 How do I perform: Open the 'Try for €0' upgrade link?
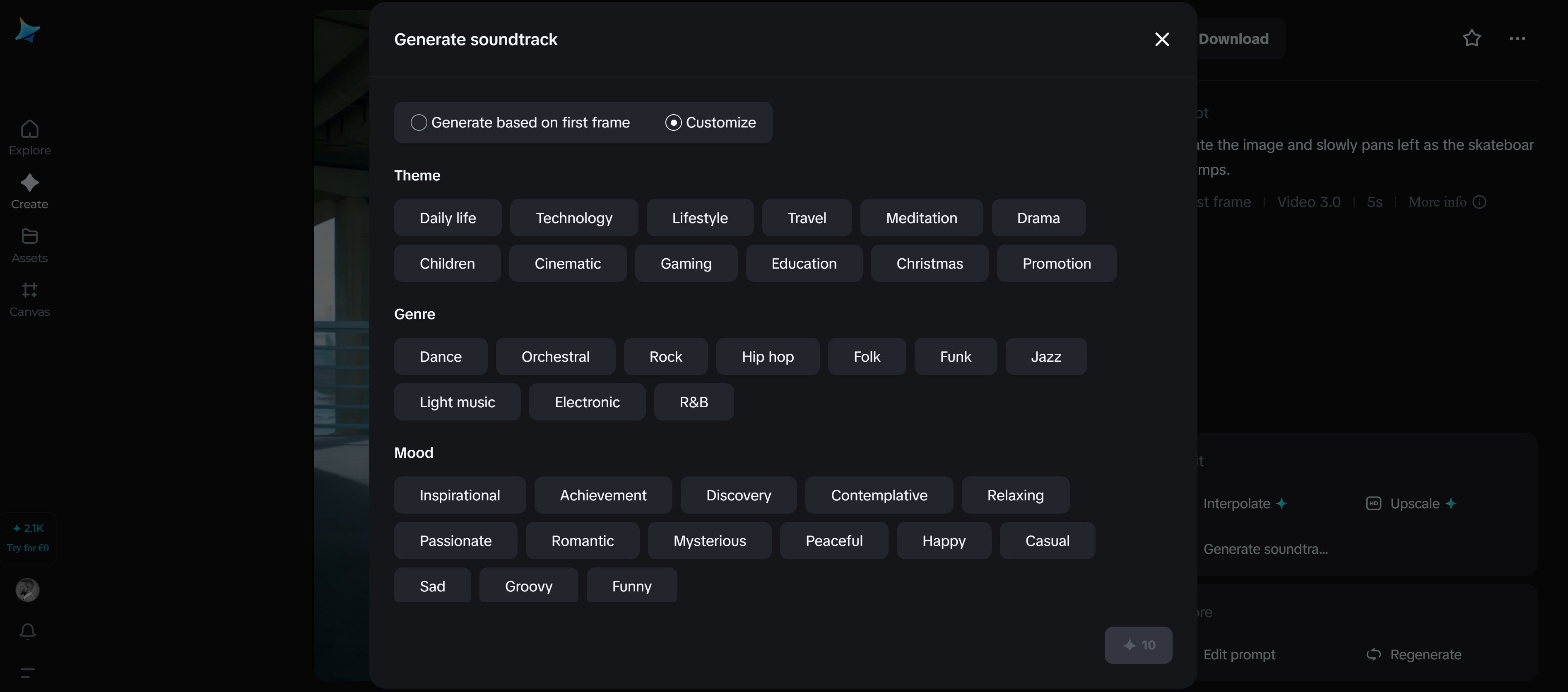pyautogui.click(x=28, y=547)
